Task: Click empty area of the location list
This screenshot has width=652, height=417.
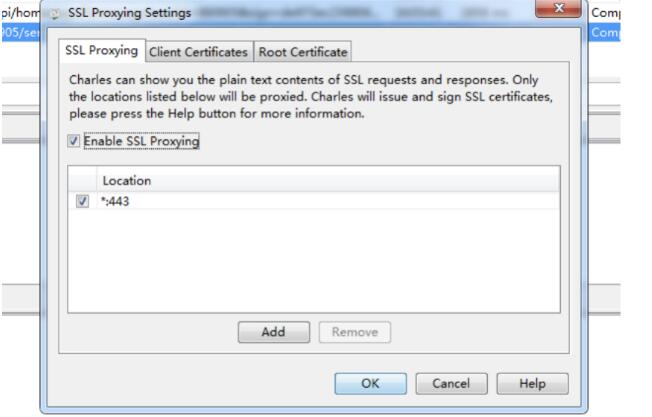Action: 314,261
